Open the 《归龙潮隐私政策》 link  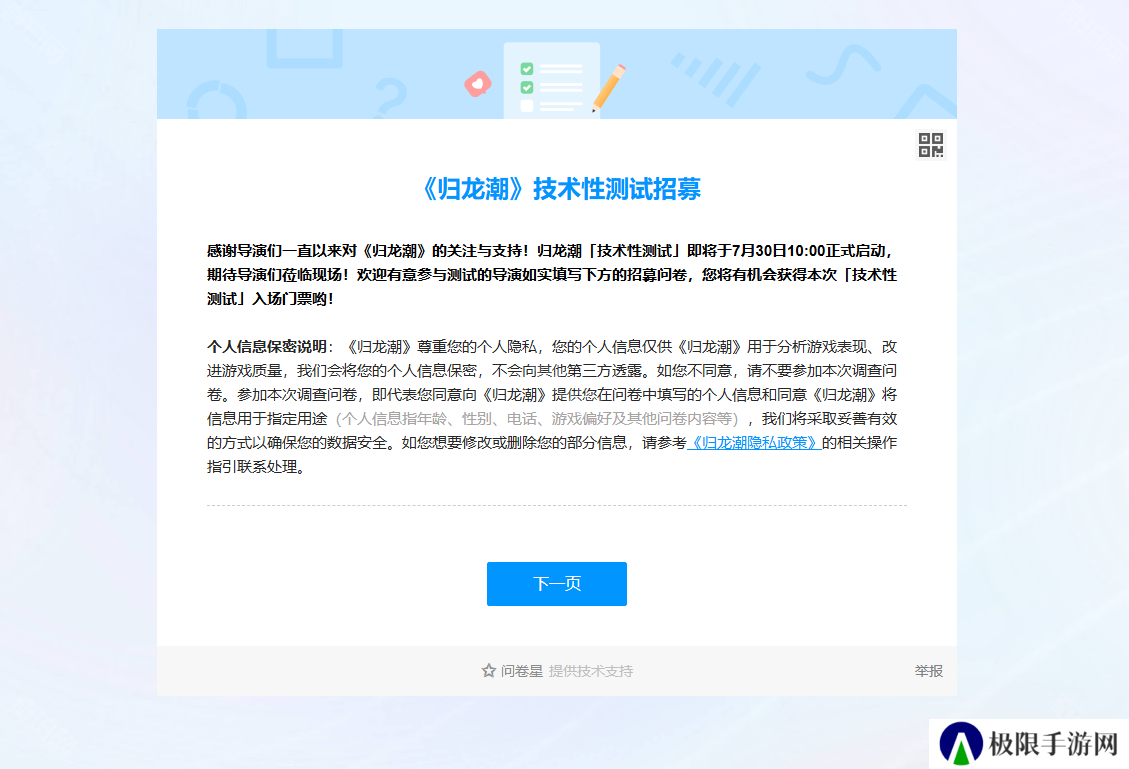tap(754, 443)
